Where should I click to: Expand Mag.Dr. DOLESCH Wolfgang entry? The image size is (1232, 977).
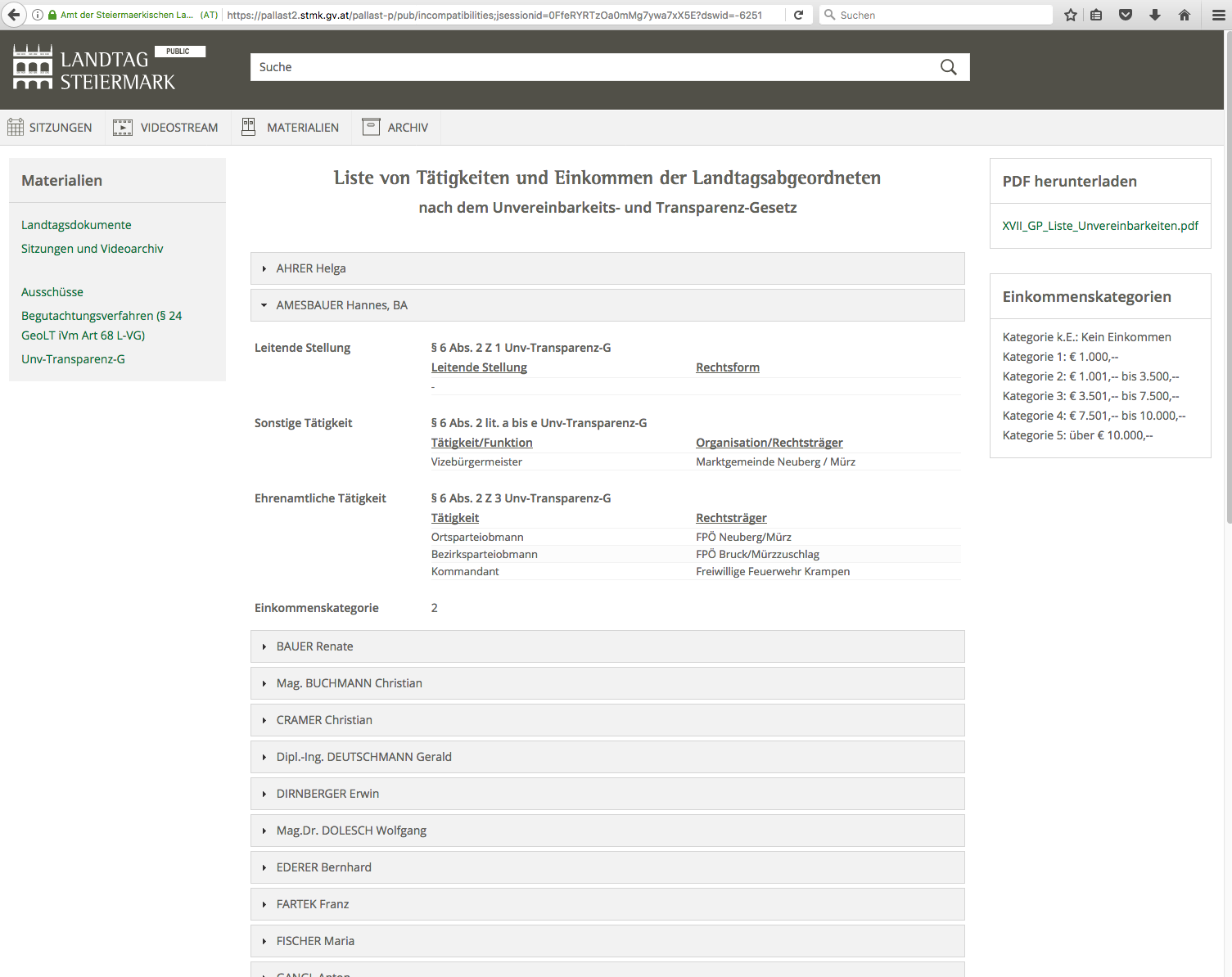(x=607, y=831)
